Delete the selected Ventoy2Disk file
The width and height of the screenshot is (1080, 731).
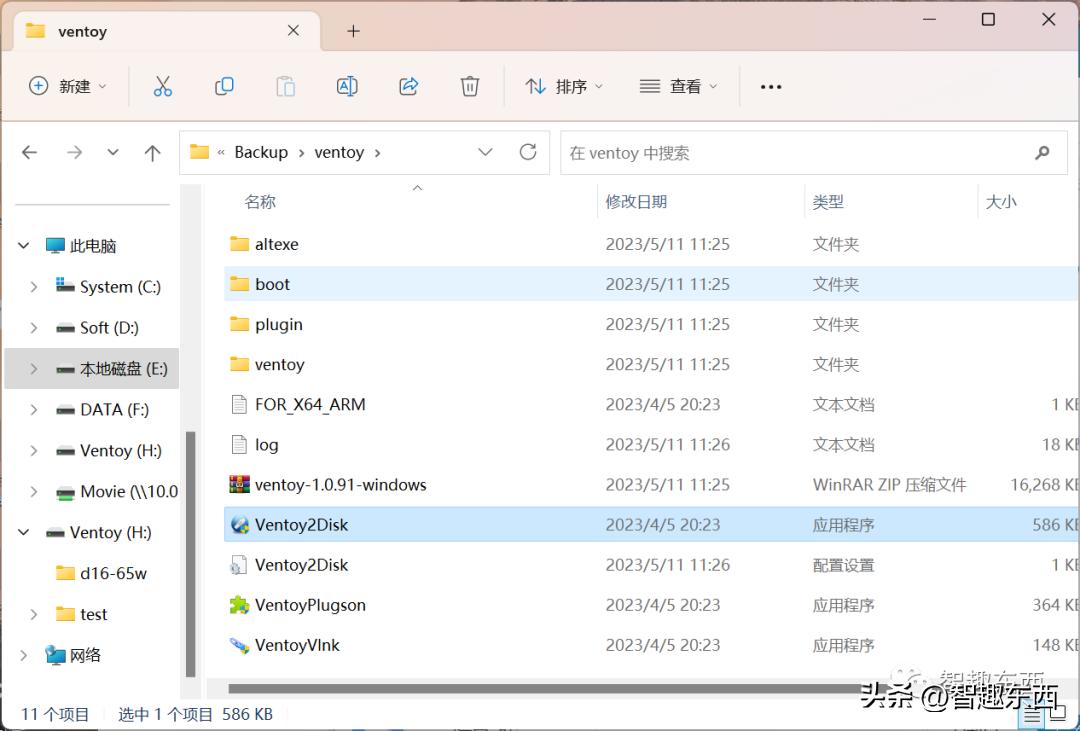469,86
